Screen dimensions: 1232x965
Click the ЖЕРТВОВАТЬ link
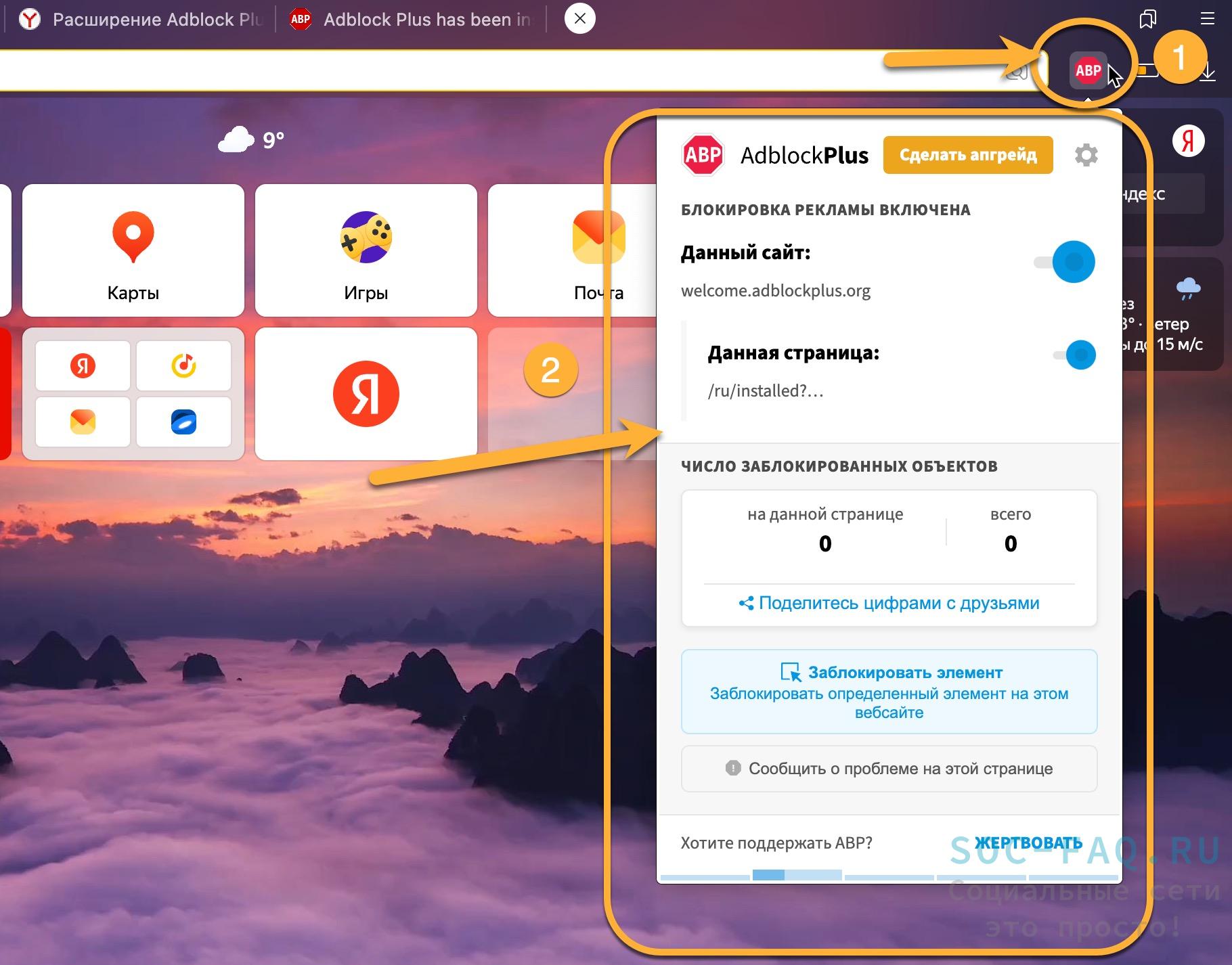point(1028,843)
